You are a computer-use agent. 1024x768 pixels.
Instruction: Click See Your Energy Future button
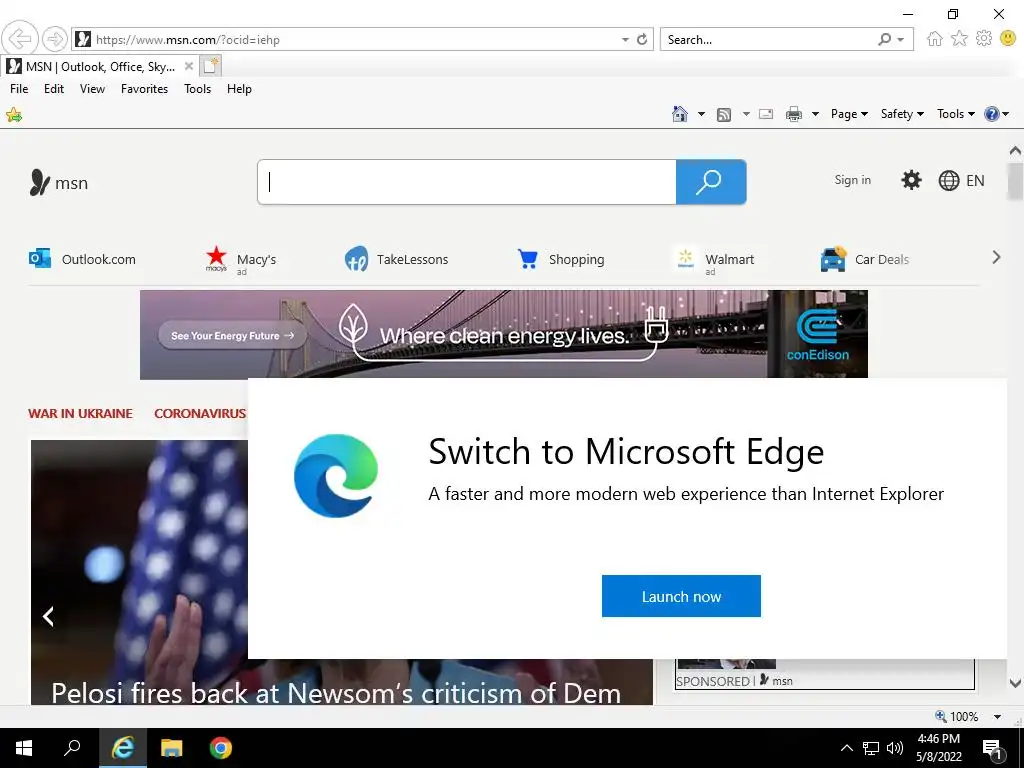(232, 336)
